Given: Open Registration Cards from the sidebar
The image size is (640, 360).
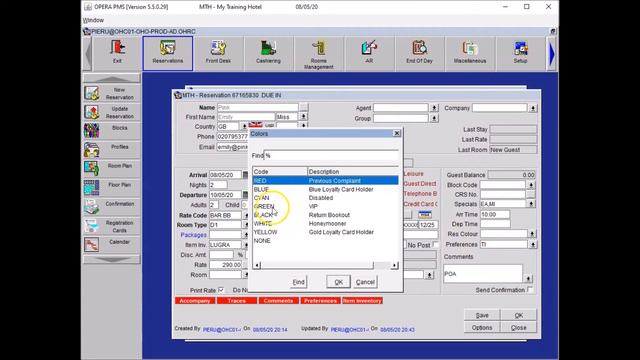Looking at the screenshot, I should coord(112,226).
